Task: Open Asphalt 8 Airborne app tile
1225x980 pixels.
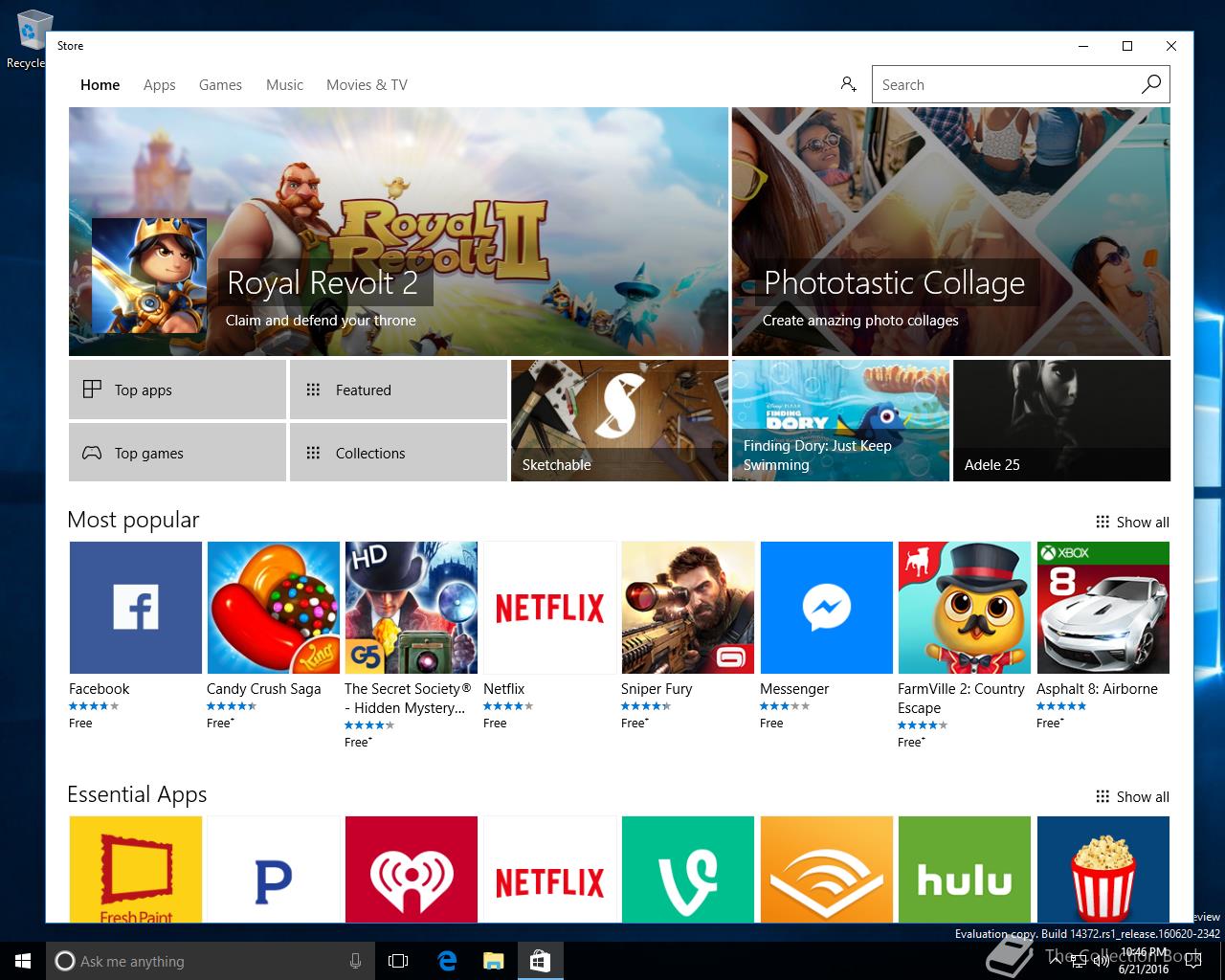Action: pos(1102,608)
